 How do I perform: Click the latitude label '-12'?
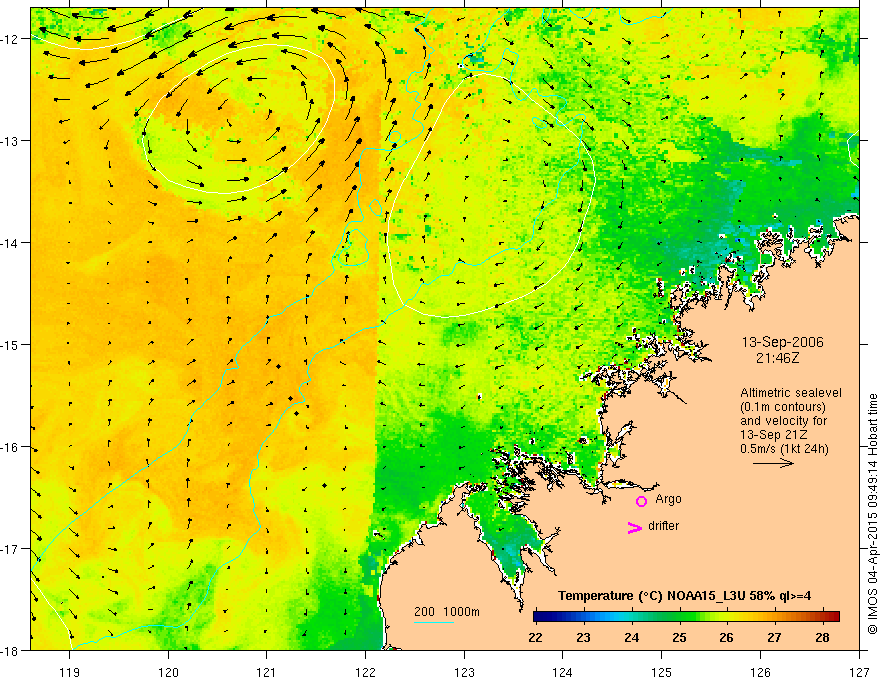(x=11, y=39)
